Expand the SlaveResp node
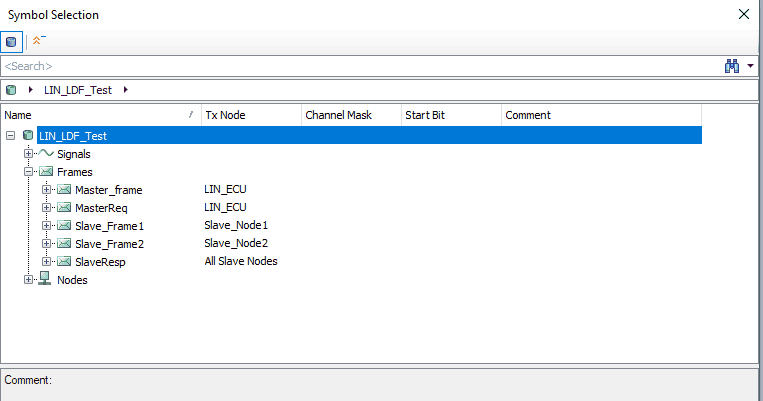Image resolution: width=763 pixels, height=401 pixels. (x=46, y=261)
